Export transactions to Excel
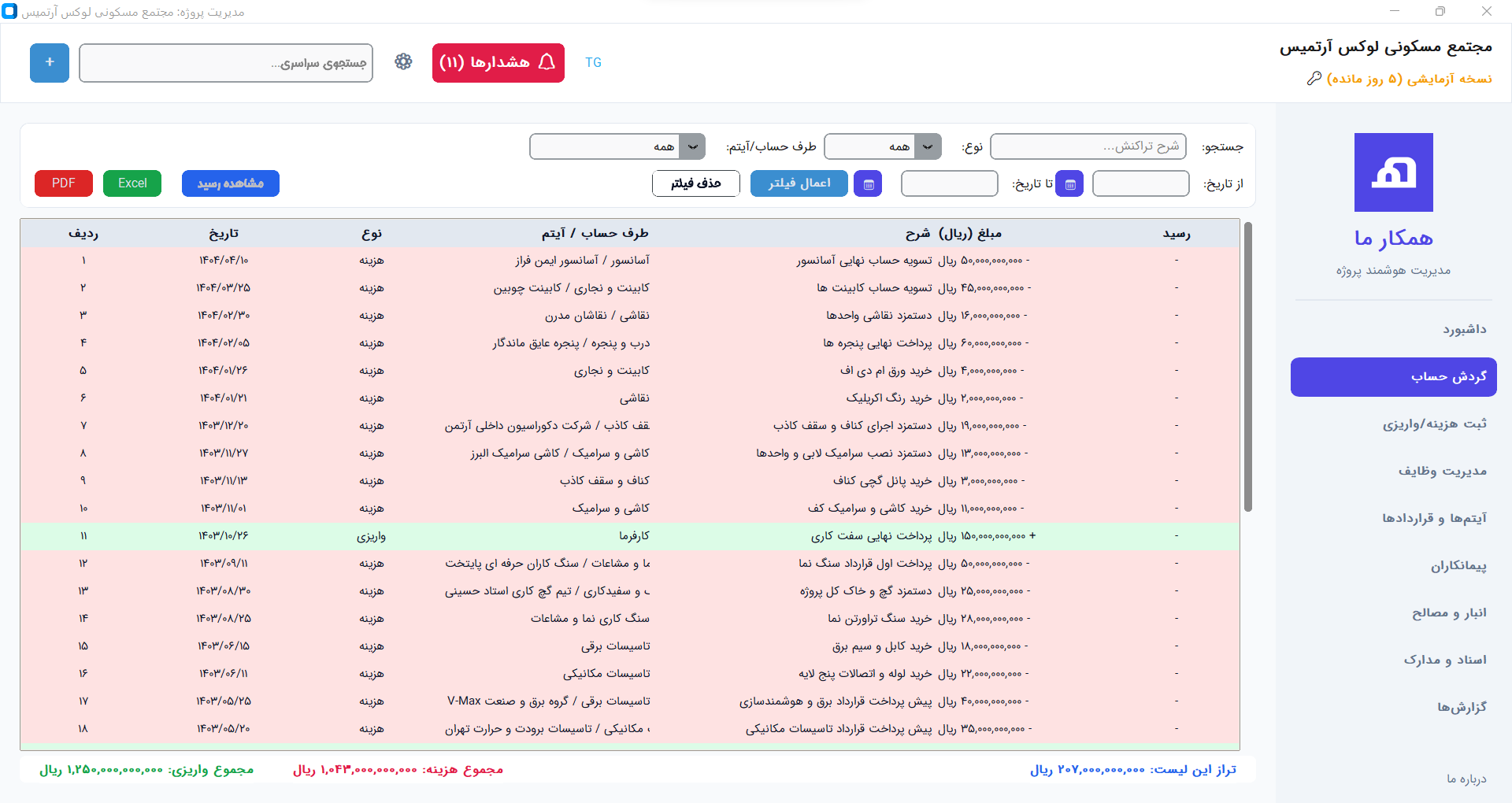 point(132,183)
